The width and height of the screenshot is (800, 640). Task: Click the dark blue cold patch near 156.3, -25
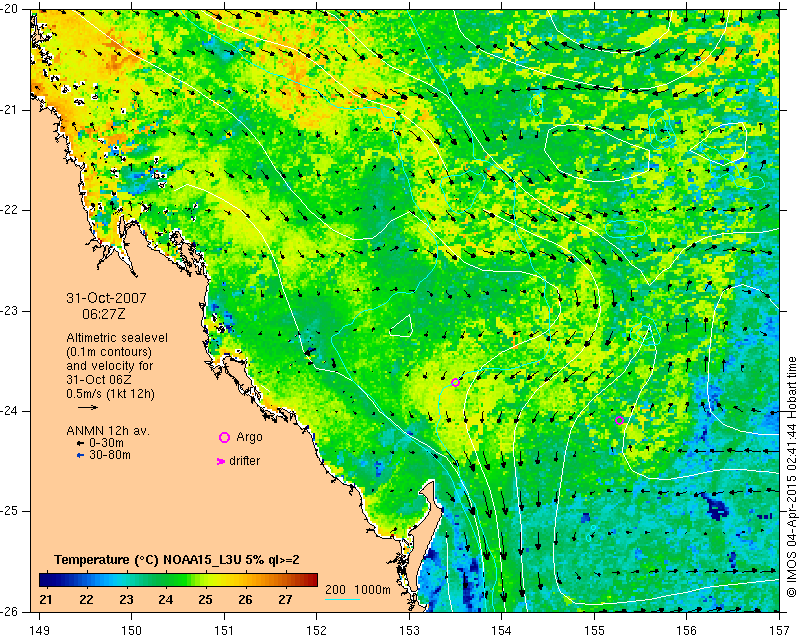(x=713, y=505)
